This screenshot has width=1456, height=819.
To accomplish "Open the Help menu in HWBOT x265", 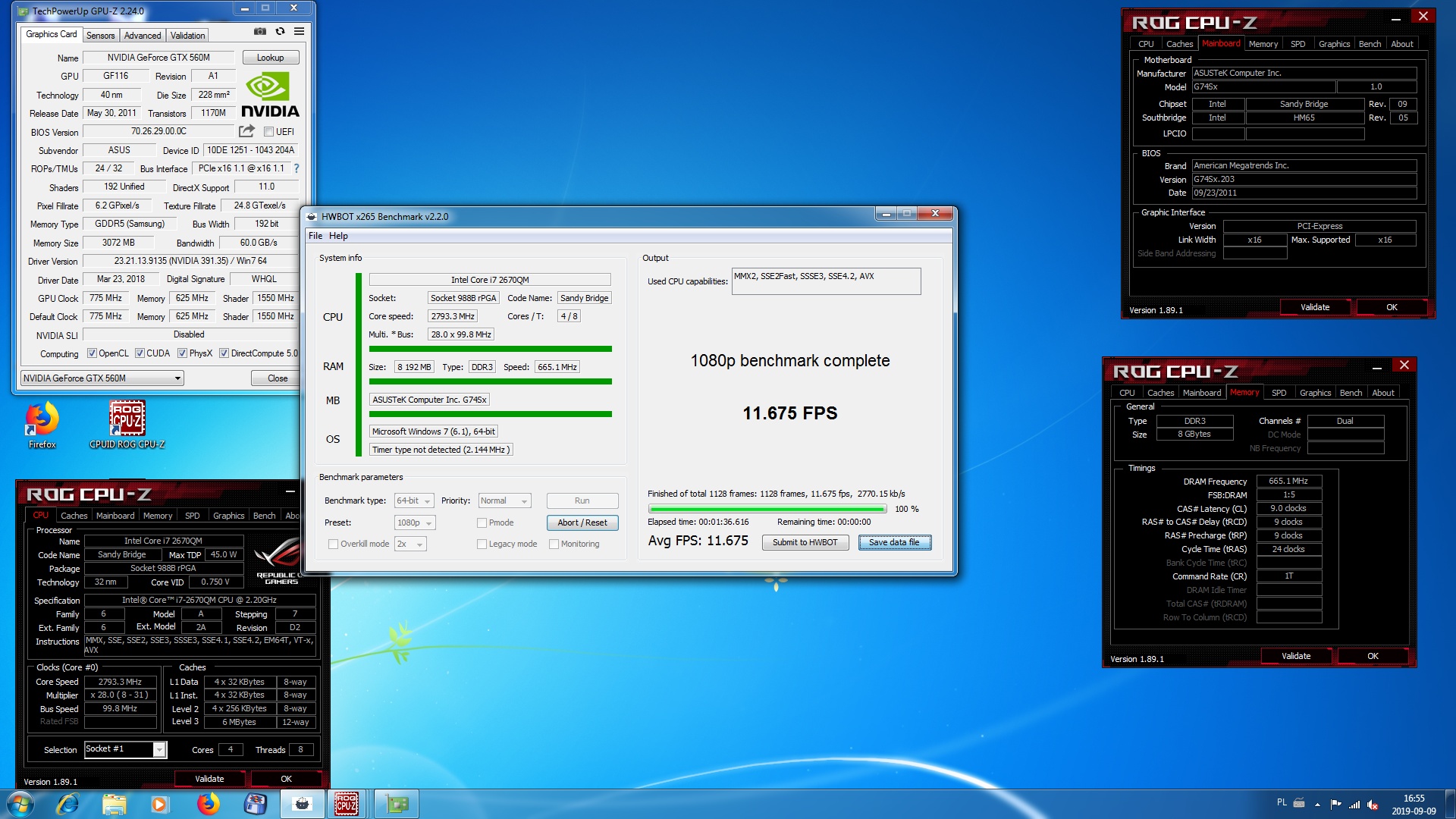I will [338, 236].
